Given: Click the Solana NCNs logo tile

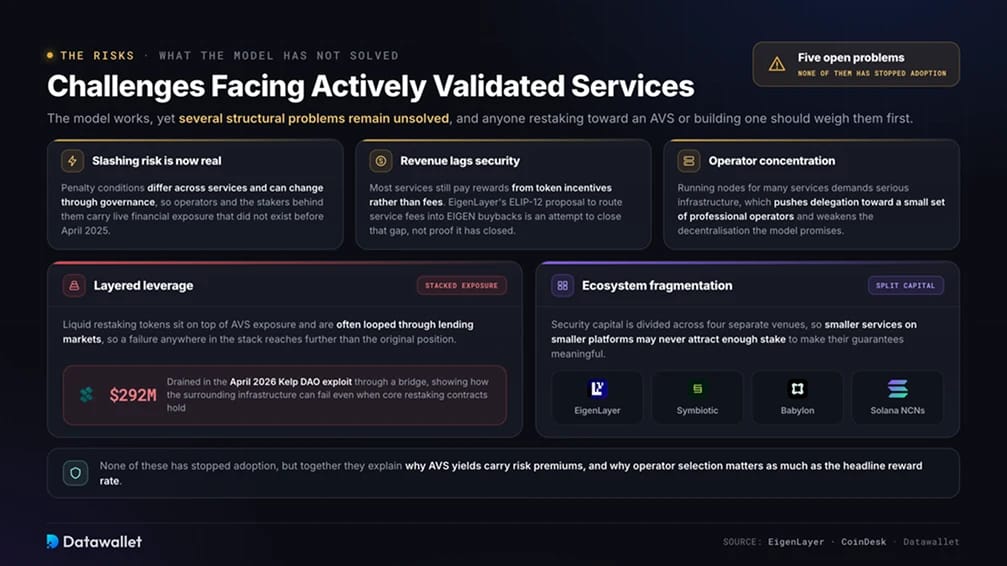Looking at the screenshot, I should click(898, 397).
